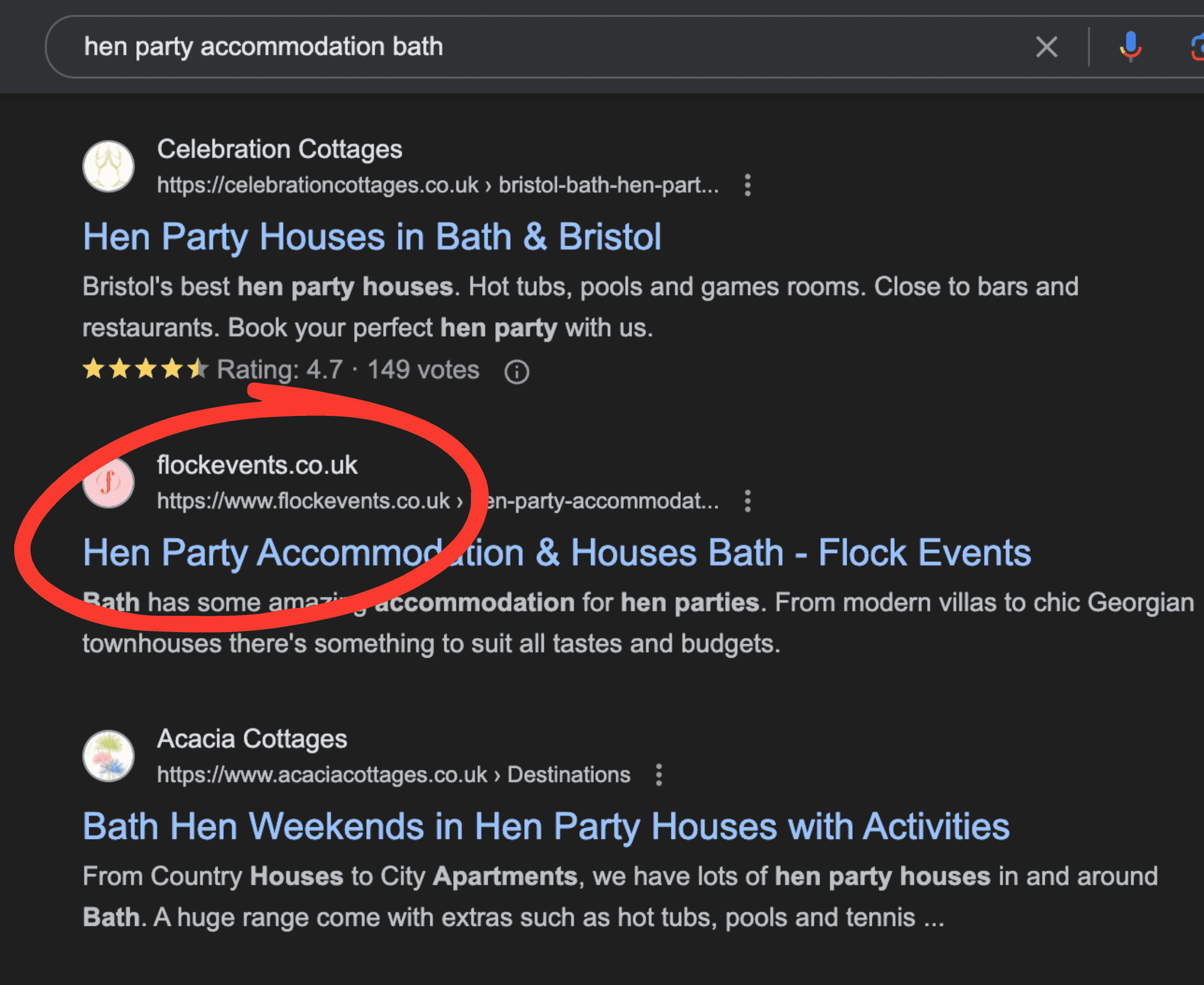Start voice search with the microphone icon
This screenshot has width=1204, height=985.
click(x=1130, y=47)
